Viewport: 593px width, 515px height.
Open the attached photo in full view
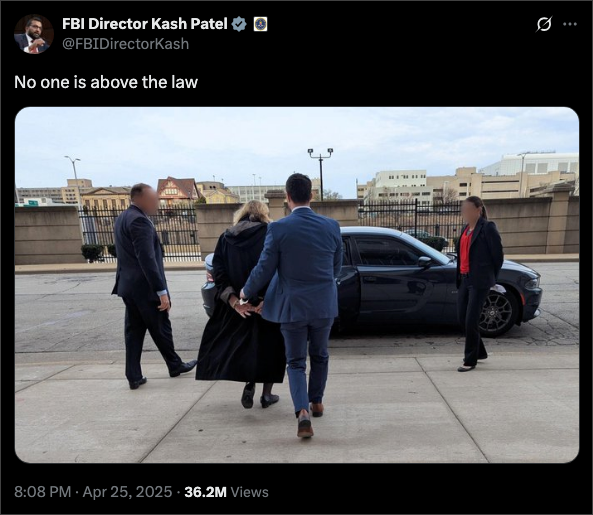[x=297, y=285]
